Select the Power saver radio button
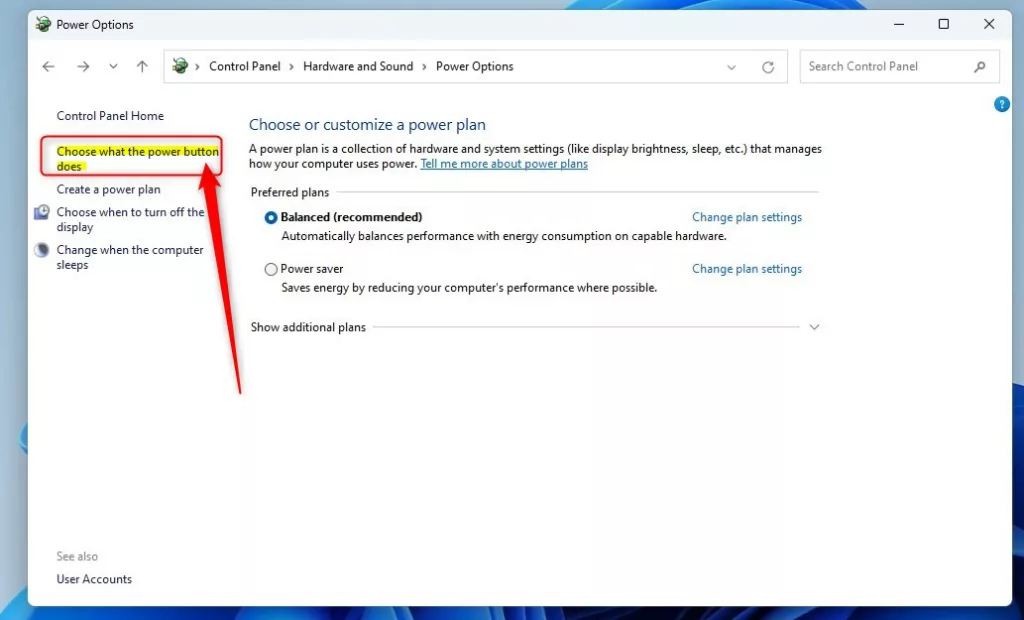Image resolution: width=1024 pixels, height=620 pixels. (270, 269)
